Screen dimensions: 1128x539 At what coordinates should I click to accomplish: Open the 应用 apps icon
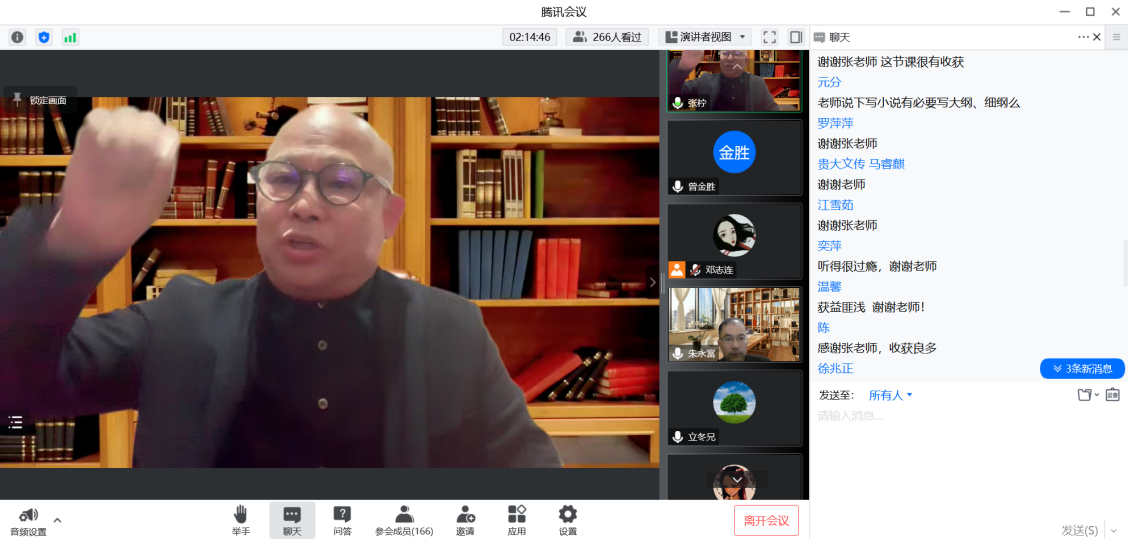(x=516, y=520)
